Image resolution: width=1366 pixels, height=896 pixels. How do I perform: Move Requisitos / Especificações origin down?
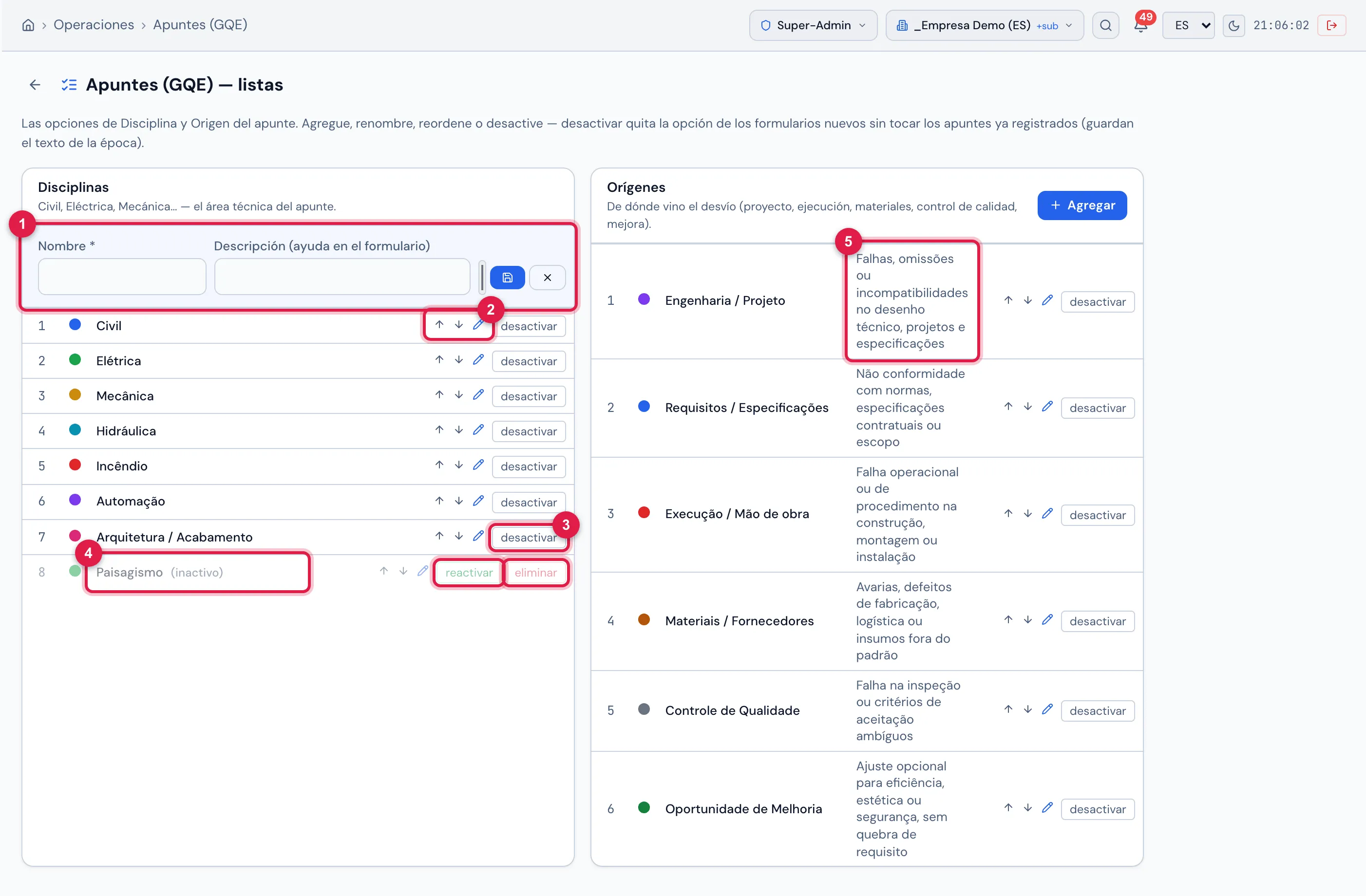[1027, 407]
